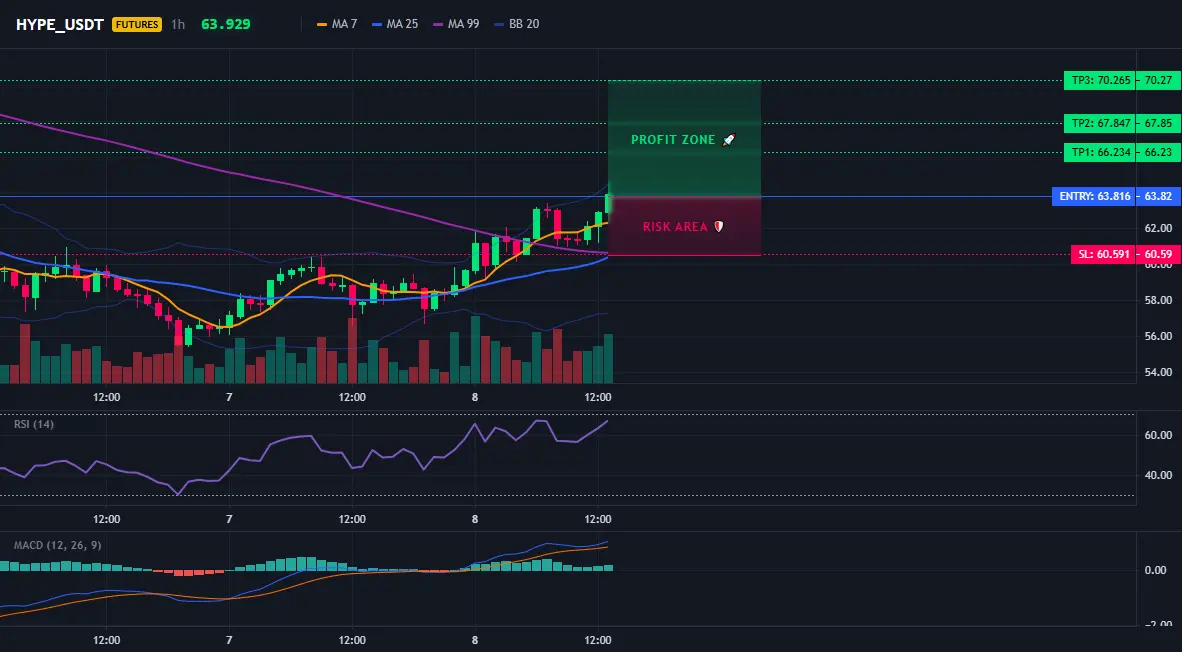Click the 58.00 price axis label
This screenshot has height=652, width=1182.
pos(1159,300)
